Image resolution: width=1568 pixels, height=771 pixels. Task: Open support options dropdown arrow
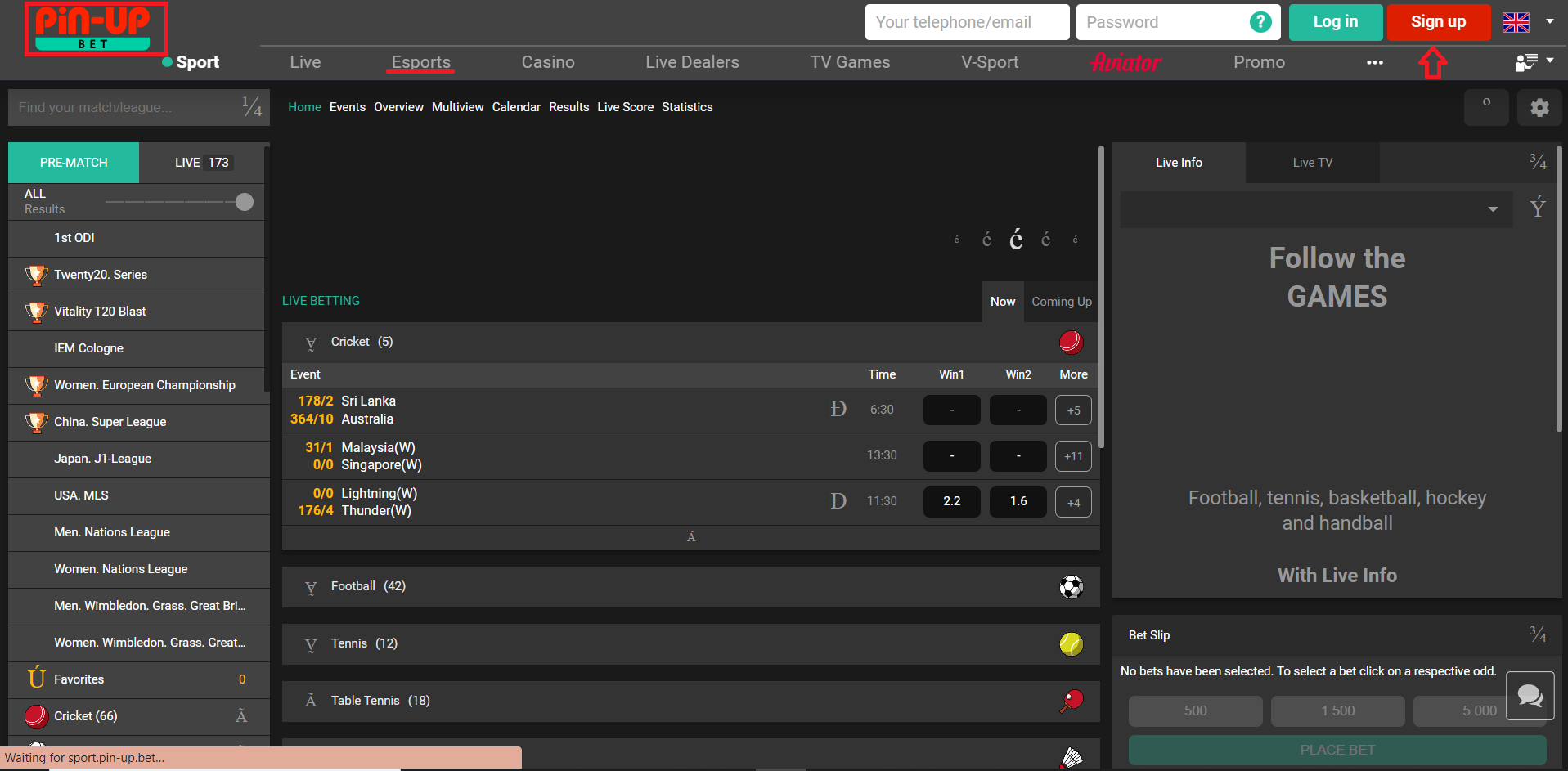[x=1550, y=60]
